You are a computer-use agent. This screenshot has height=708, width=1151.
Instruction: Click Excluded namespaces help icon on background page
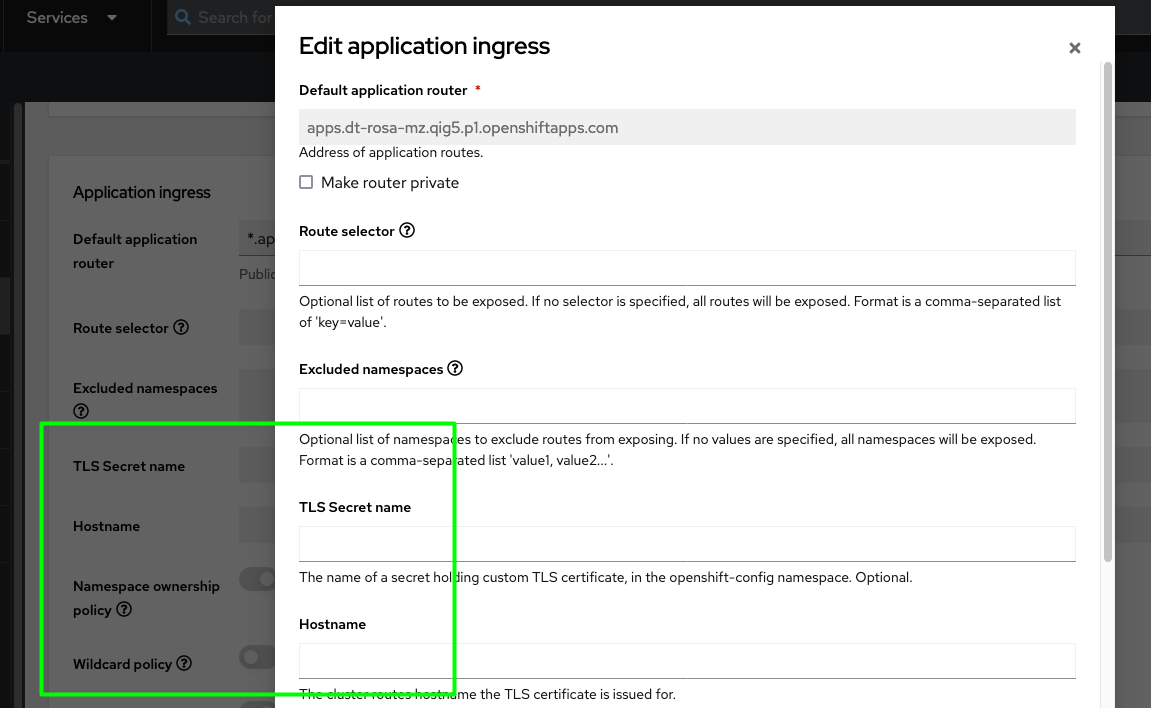pyautogui.click(x=81, y=411)
